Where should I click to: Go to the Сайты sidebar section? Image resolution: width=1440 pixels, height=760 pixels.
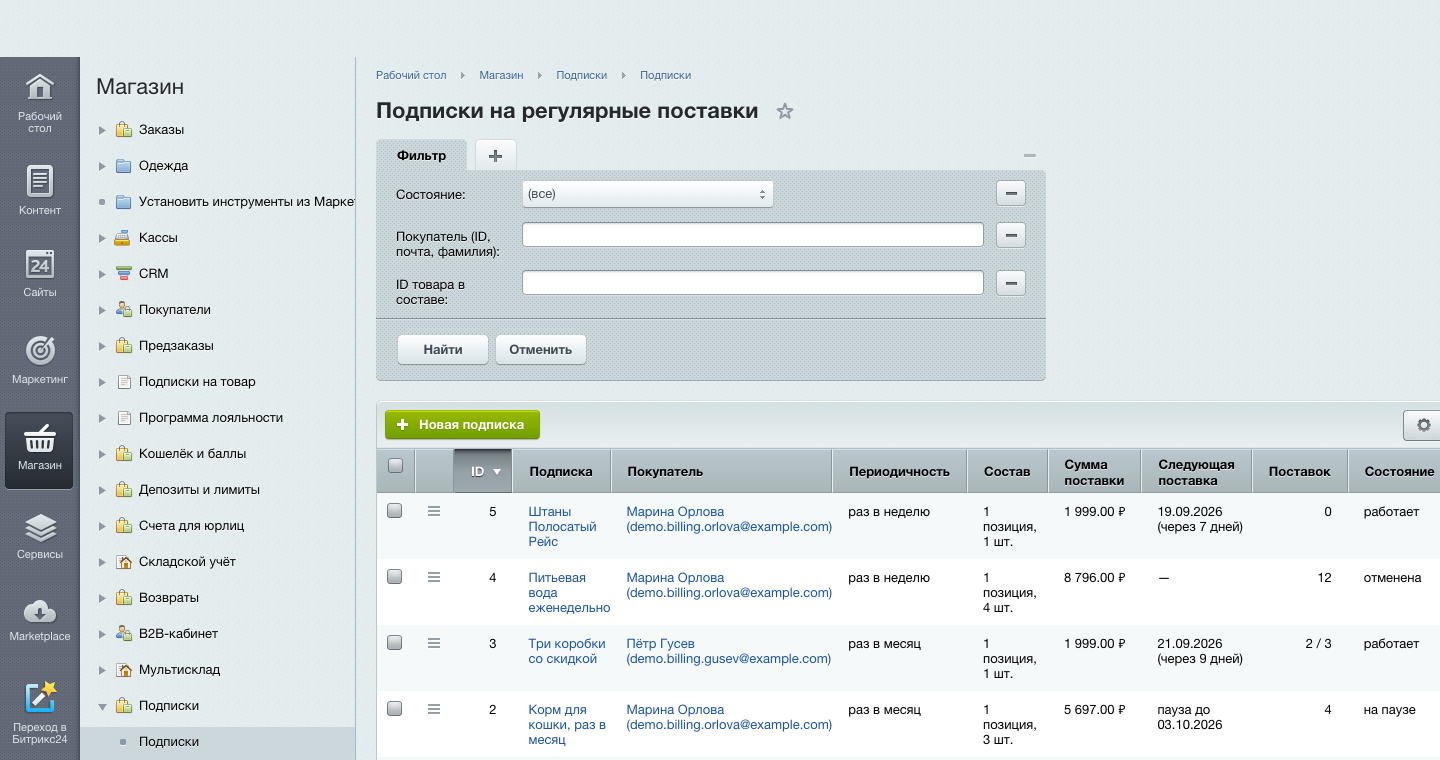tap(39, 272)
